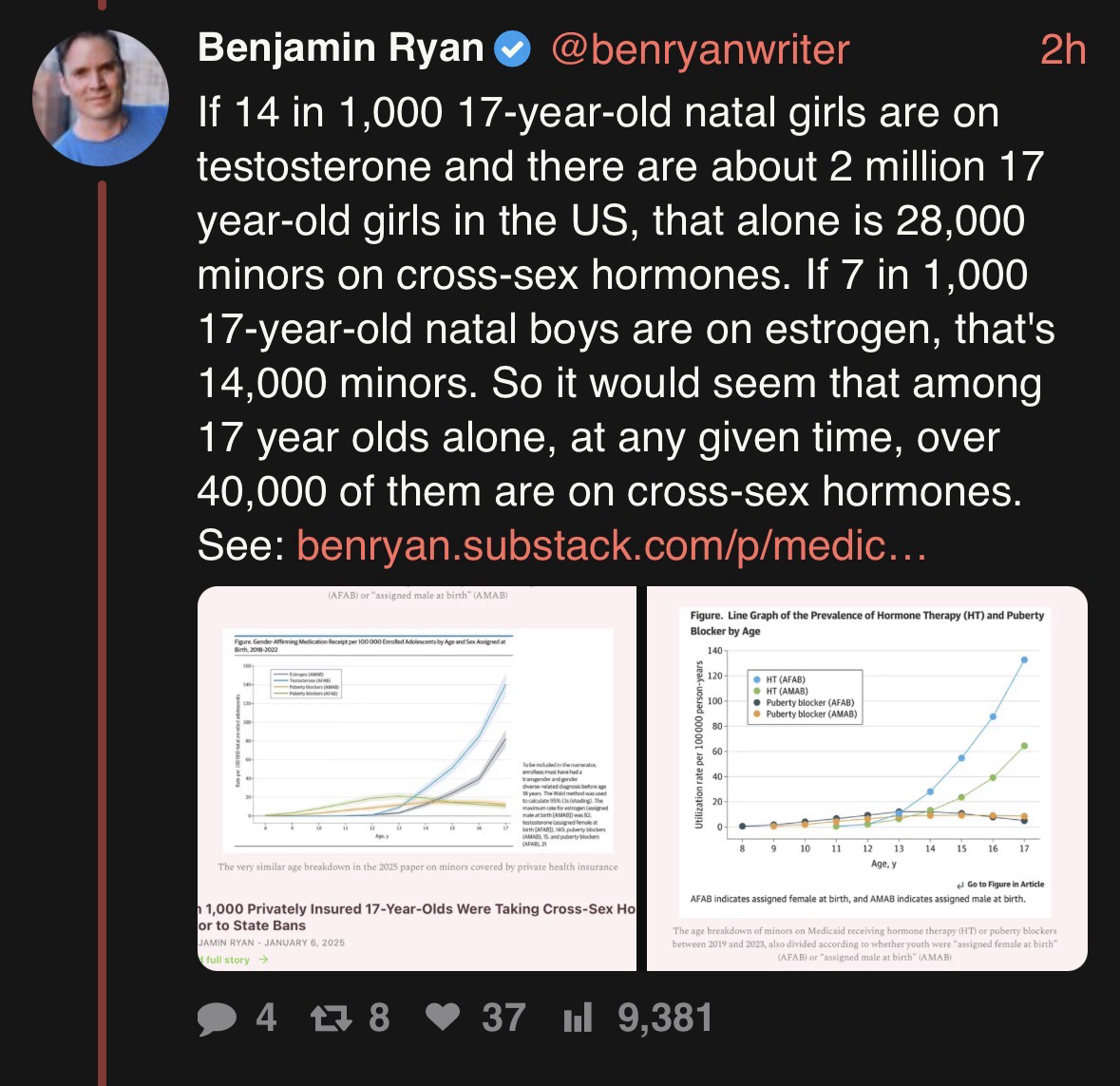This screenshot has width=1120, height=1086.
Task: Like the tweet with the heart icon
Action: click(440, 1019)
